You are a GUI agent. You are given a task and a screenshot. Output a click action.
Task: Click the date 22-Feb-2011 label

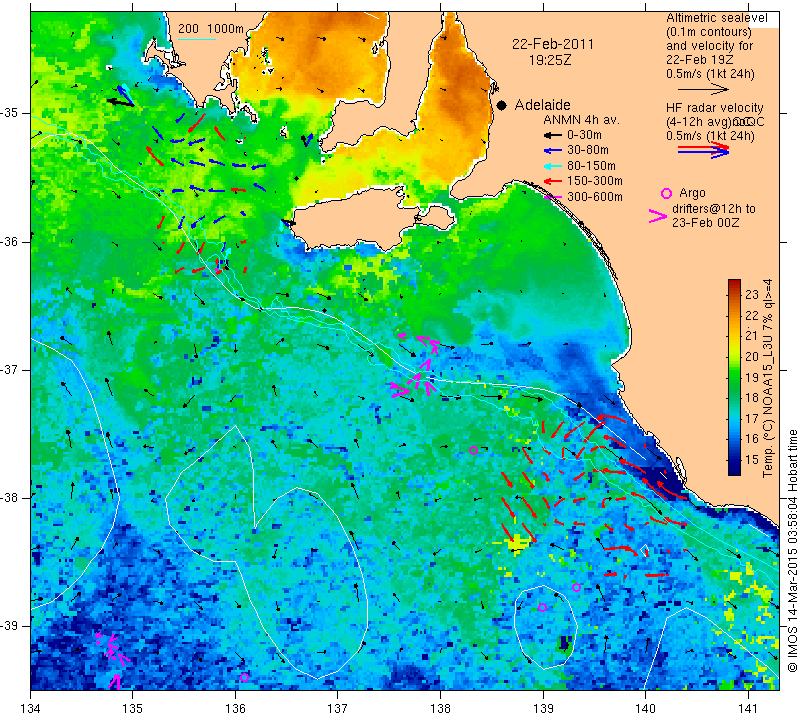[x=553, y=44]
